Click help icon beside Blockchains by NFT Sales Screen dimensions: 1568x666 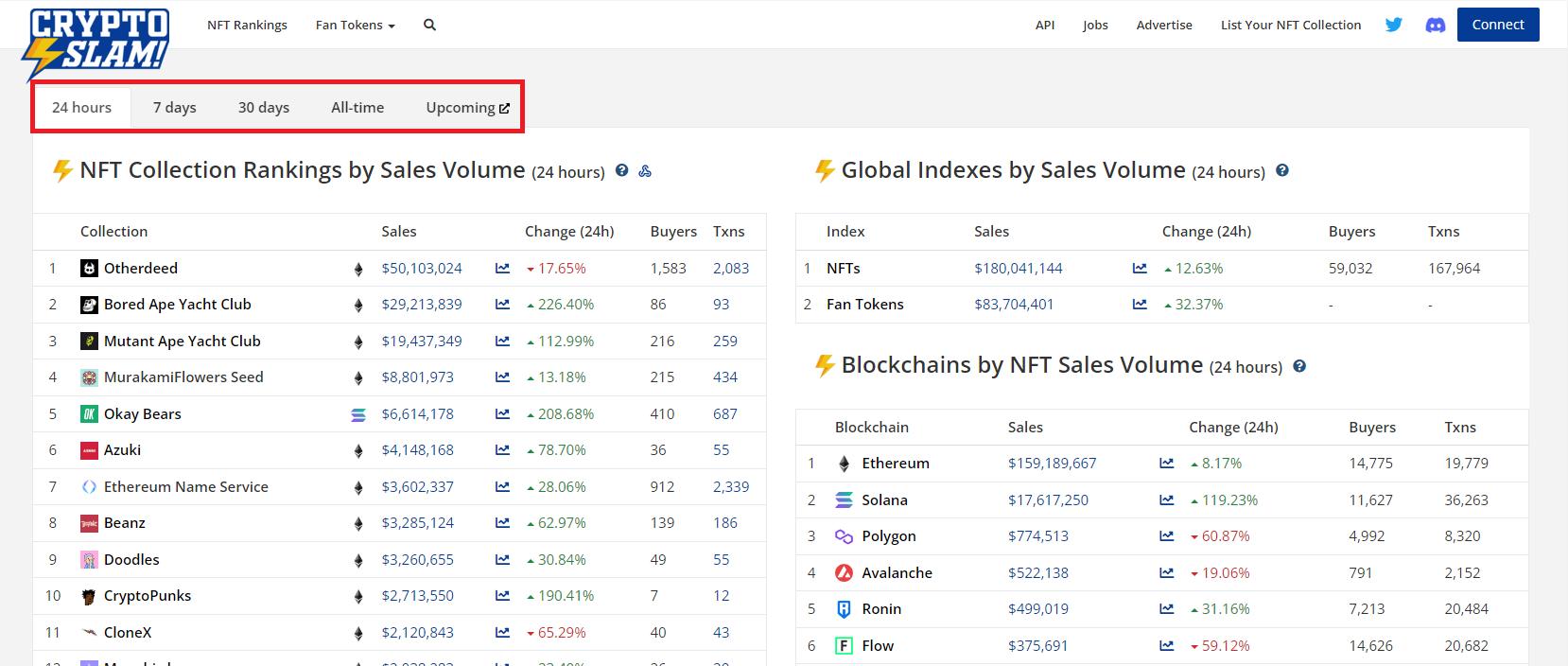(x=1299, y=366)
